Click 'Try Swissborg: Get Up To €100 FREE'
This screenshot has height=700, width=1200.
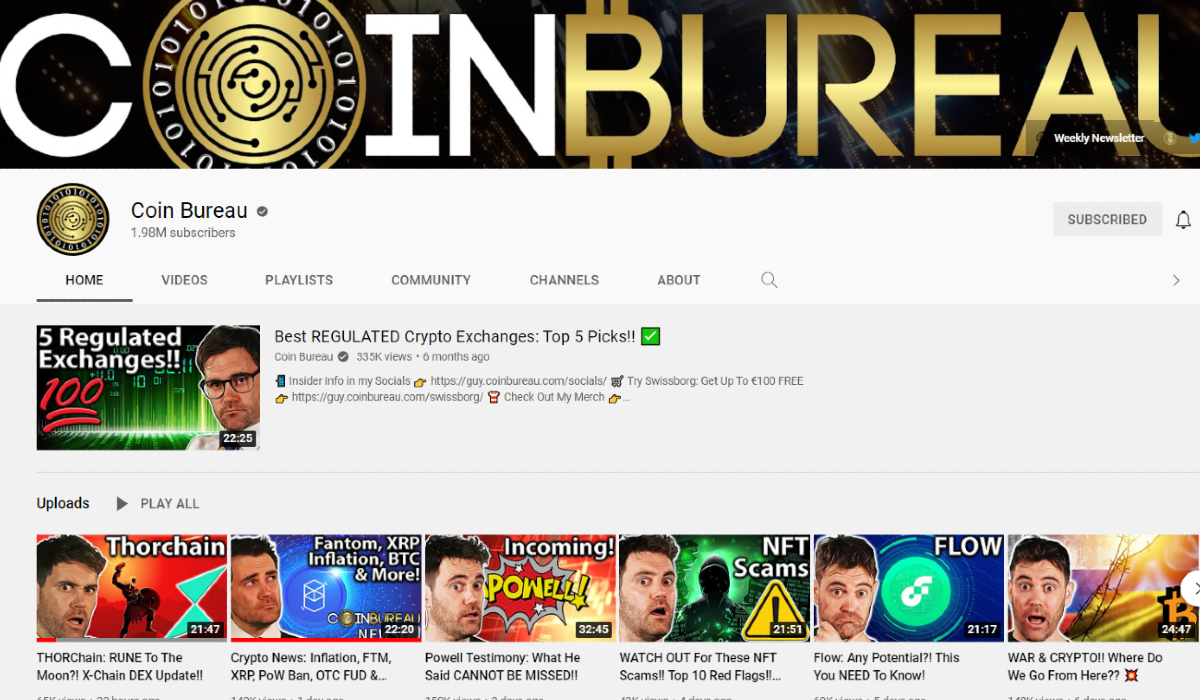715,381
